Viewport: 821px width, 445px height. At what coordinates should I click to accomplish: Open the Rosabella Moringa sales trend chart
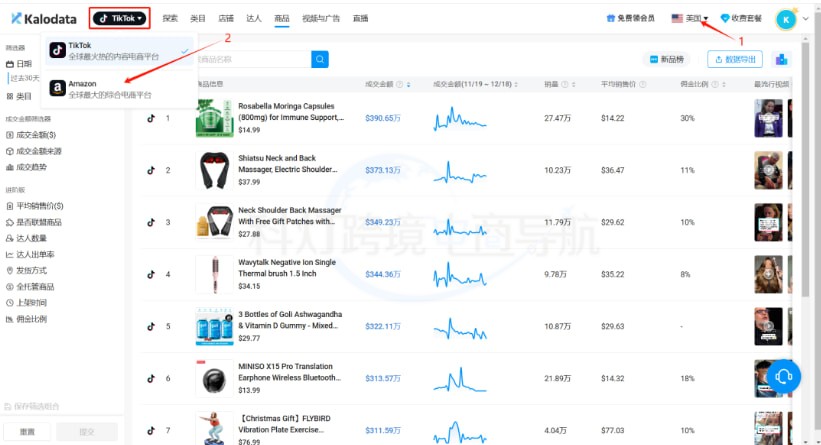467,118
